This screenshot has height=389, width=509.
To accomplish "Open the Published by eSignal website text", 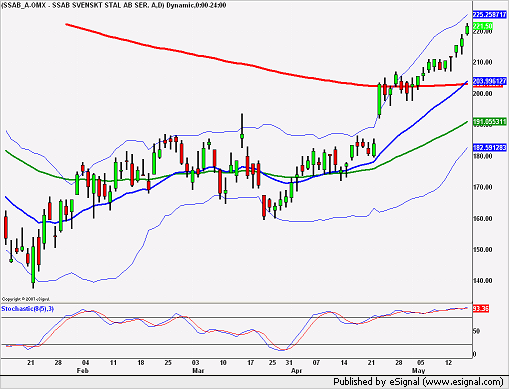I will pos(418,382).
